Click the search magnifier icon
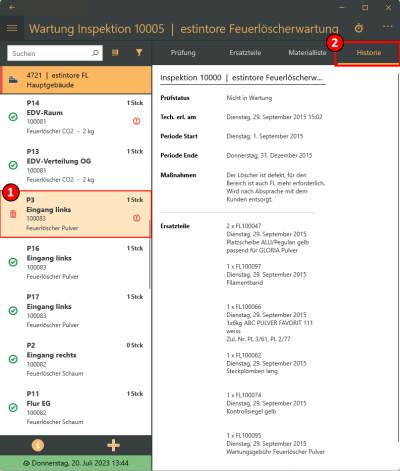Screen dimensions: 400x471 [96, 53]
